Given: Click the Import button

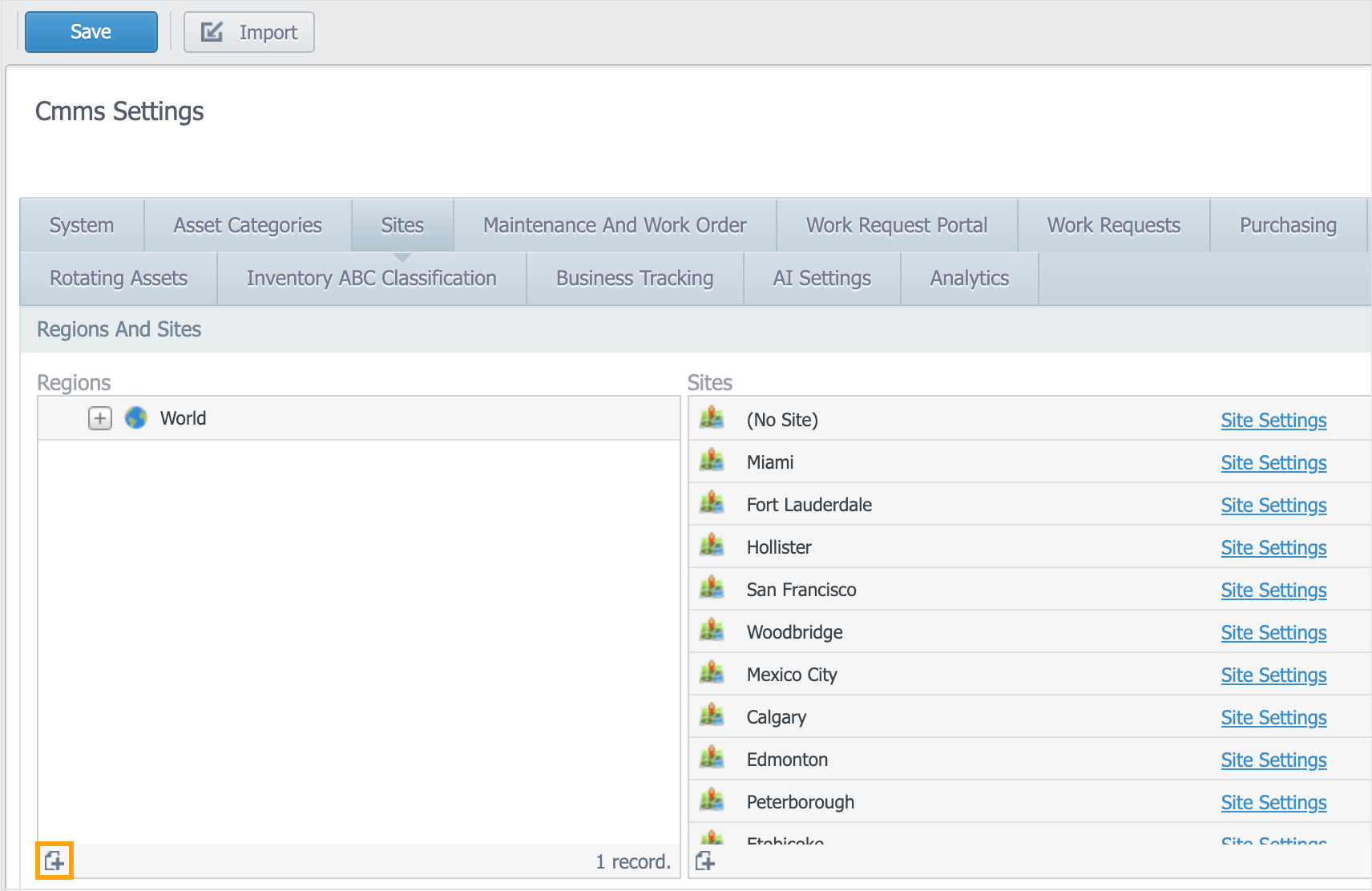Looking at the screenshot, I should point(249,32).
